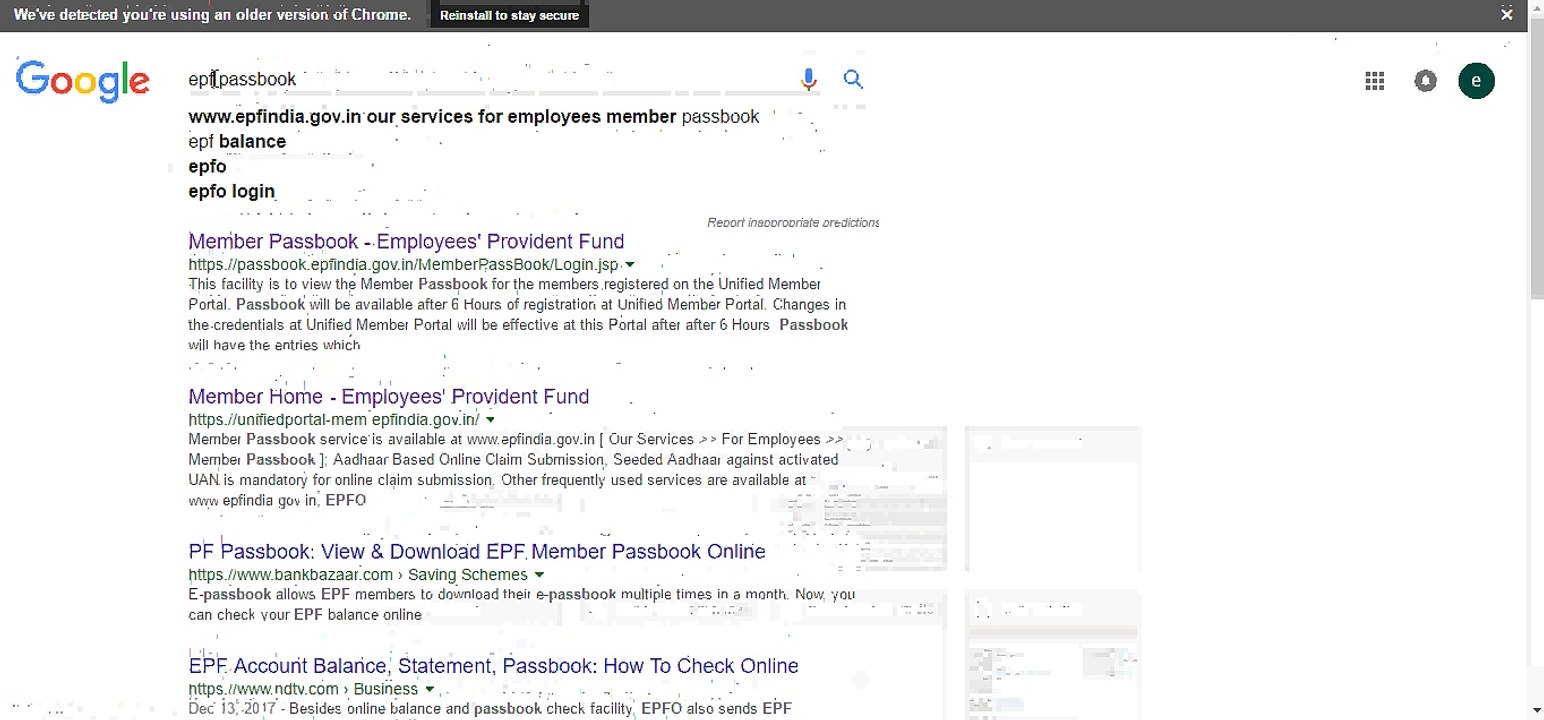Open Google notifications bell
Viewport: 1544px width, 720px height.
[x=1426, y=81]
